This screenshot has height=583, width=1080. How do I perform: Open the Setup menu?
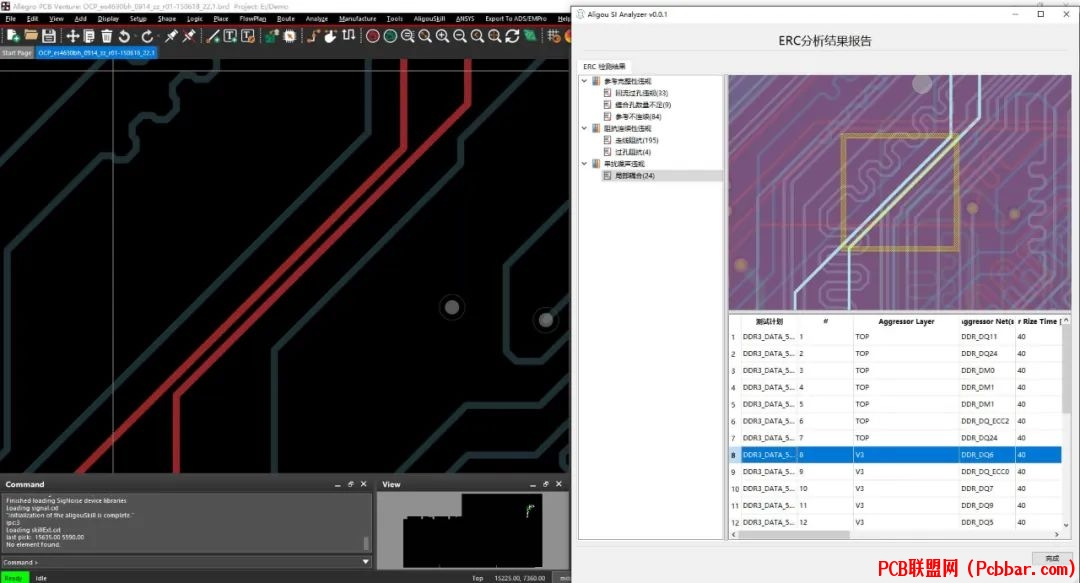[138, 19]
